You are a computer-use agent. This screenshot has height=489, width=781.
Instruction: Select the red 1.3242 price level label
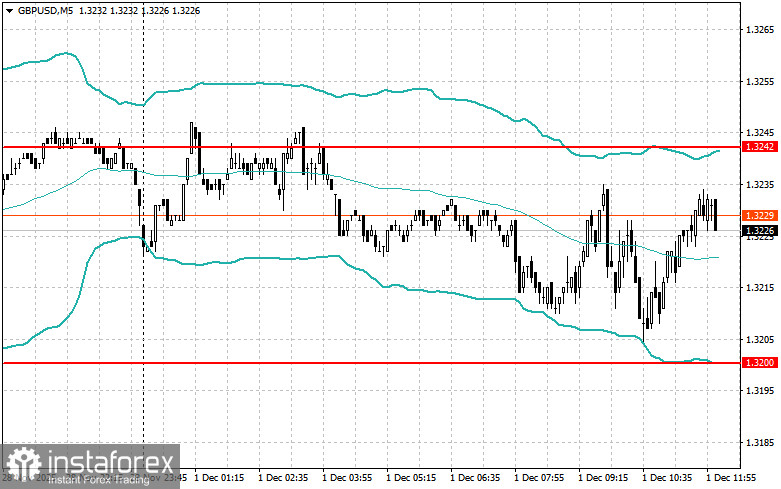coord(760,146)
